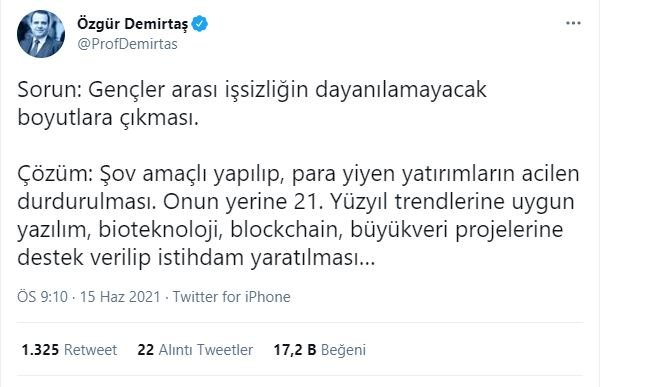Click the blue verified badge icon
This screenshot has width=670, height=387.
(200, 23)
